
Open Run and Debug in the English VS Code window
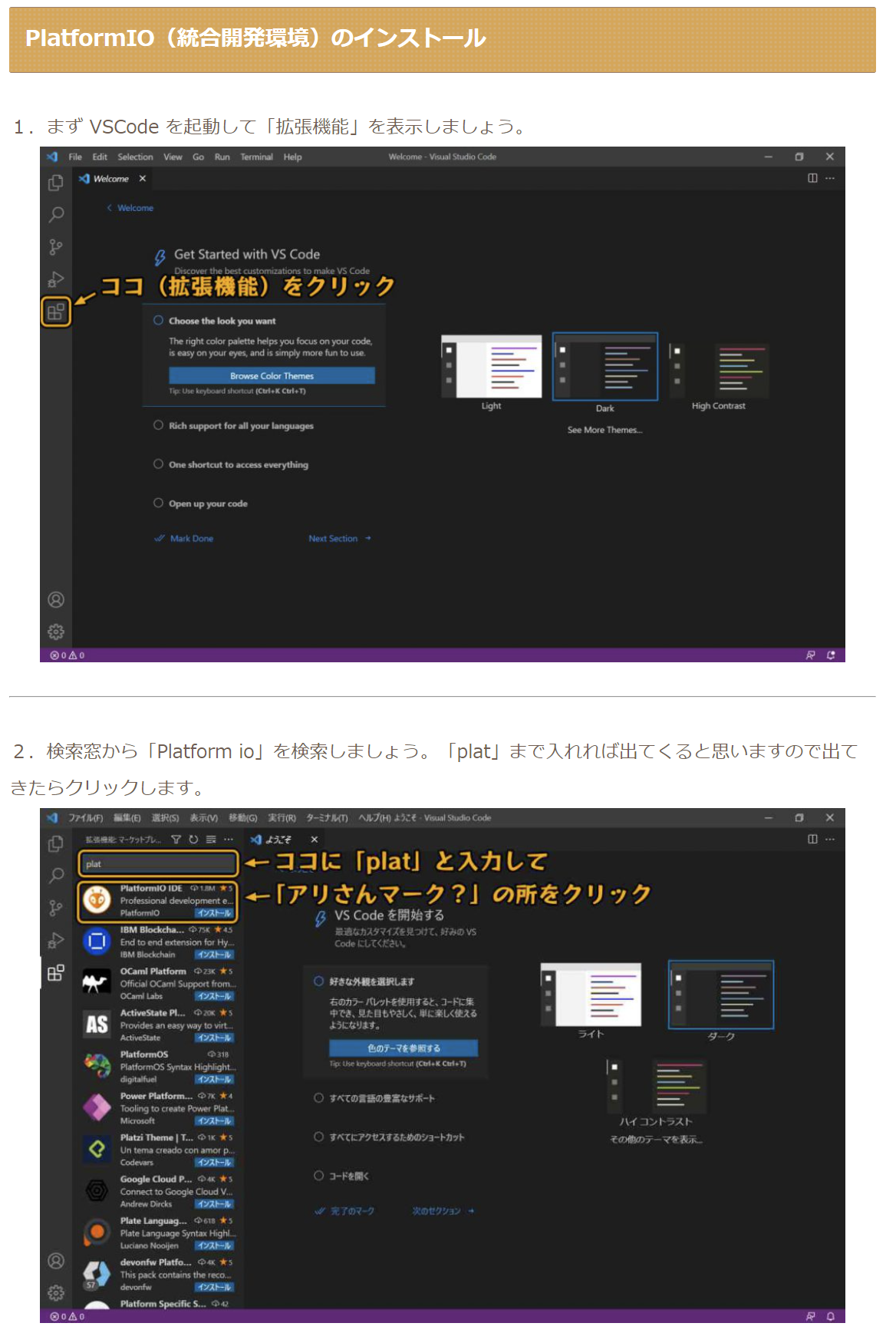tap(56, 279)
